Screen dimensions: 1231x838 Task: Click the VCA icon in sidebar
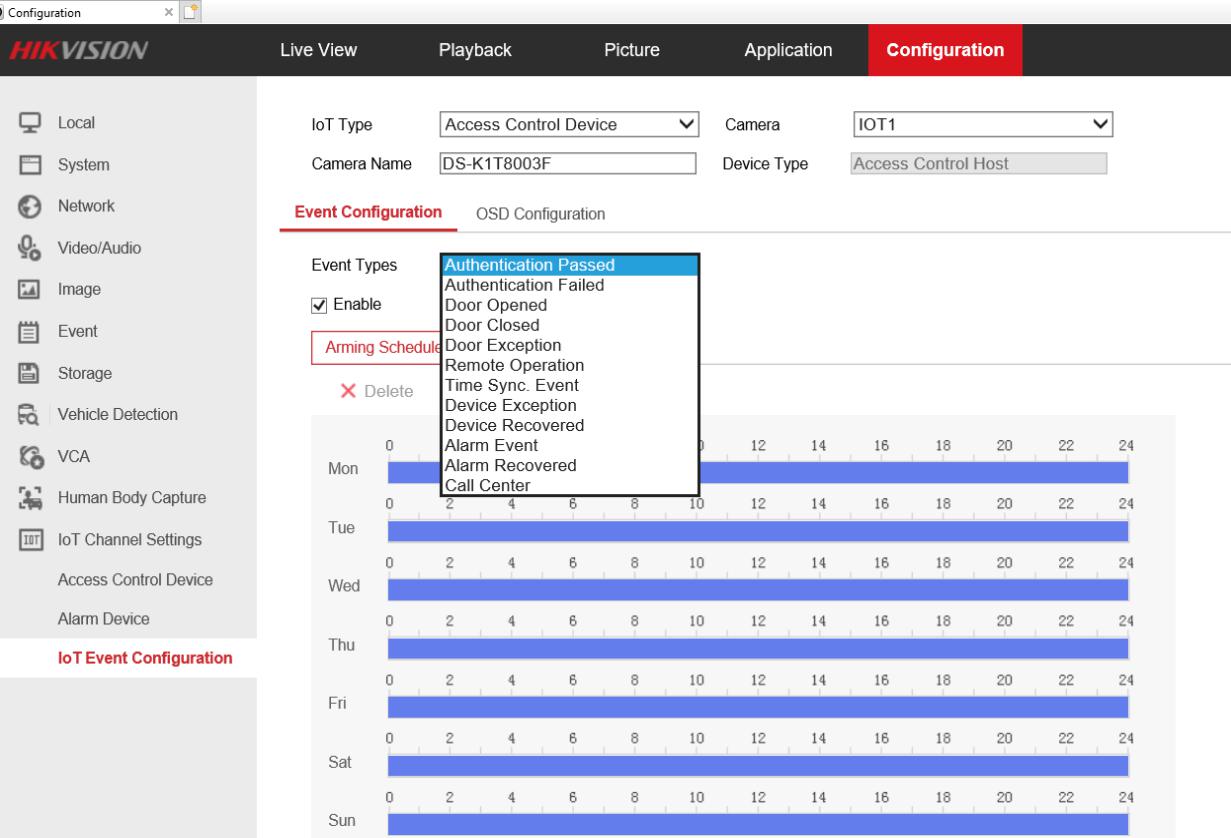click(30, 457)
